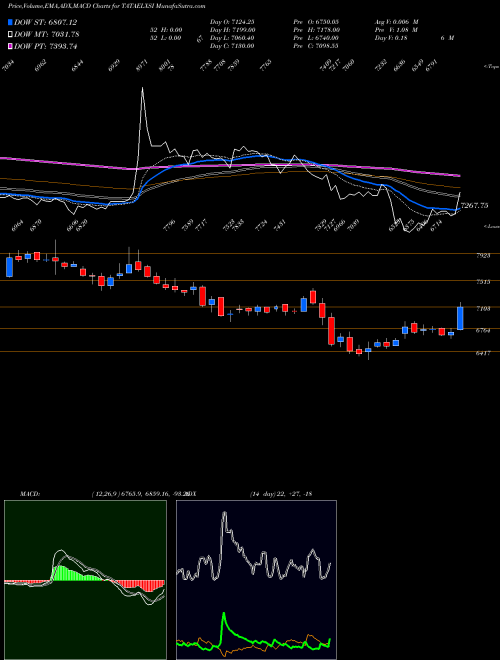Click the tall white spike peak on EMA chart
The image size is (500, 660).
[142, 88]
